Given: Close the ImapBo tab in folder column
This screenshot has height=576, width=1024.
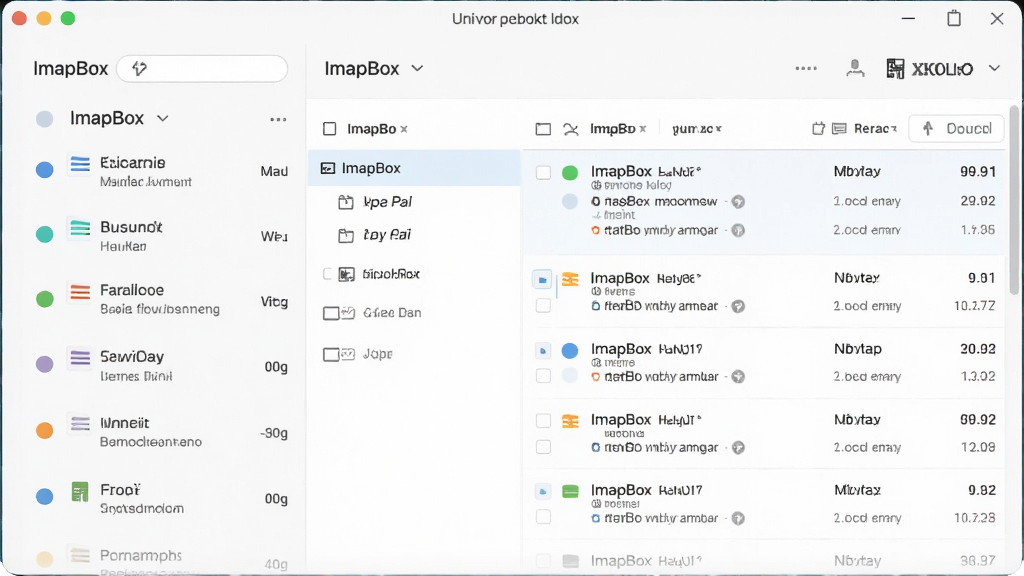Looking at the screenshot, I should coord(404,129).
